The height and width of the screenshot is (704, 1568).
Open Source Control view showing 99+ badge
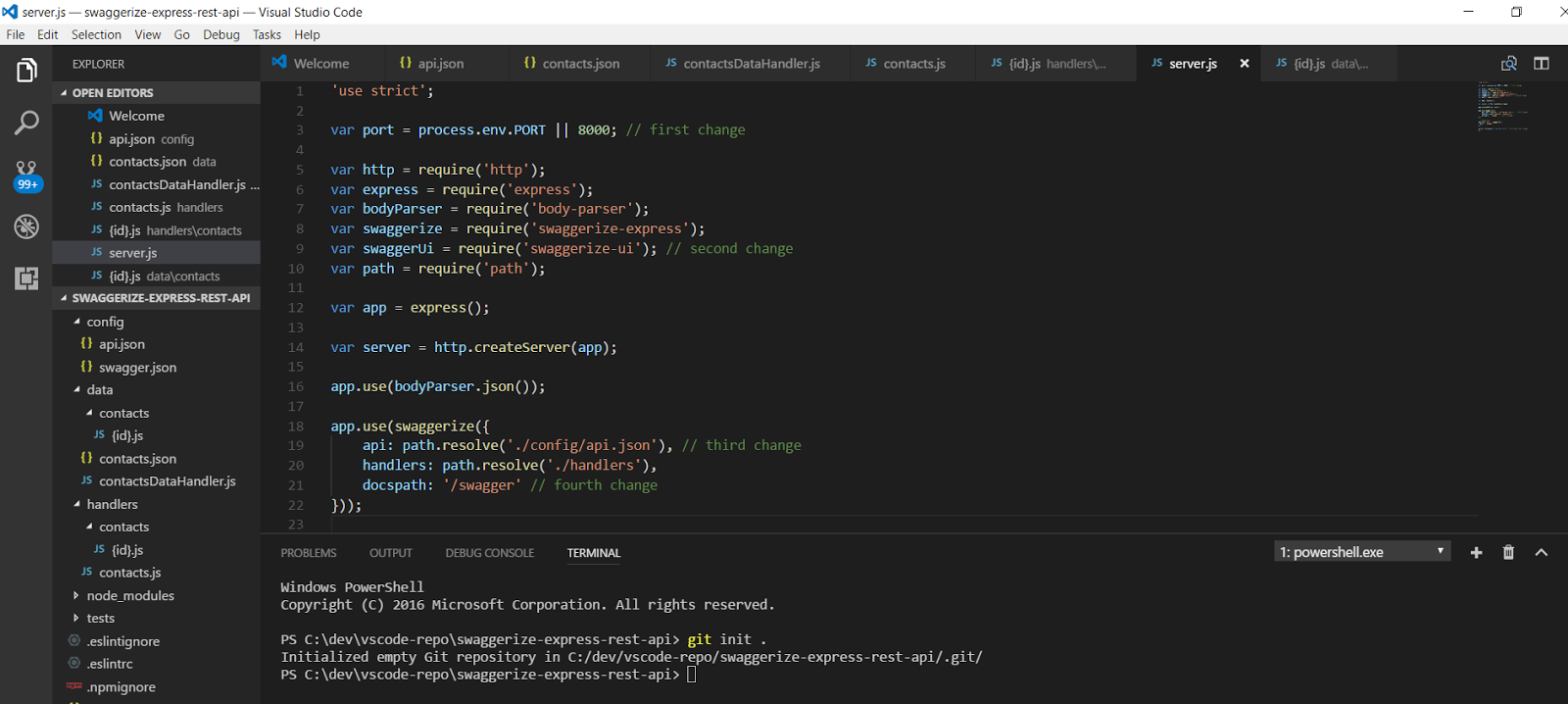26,176
